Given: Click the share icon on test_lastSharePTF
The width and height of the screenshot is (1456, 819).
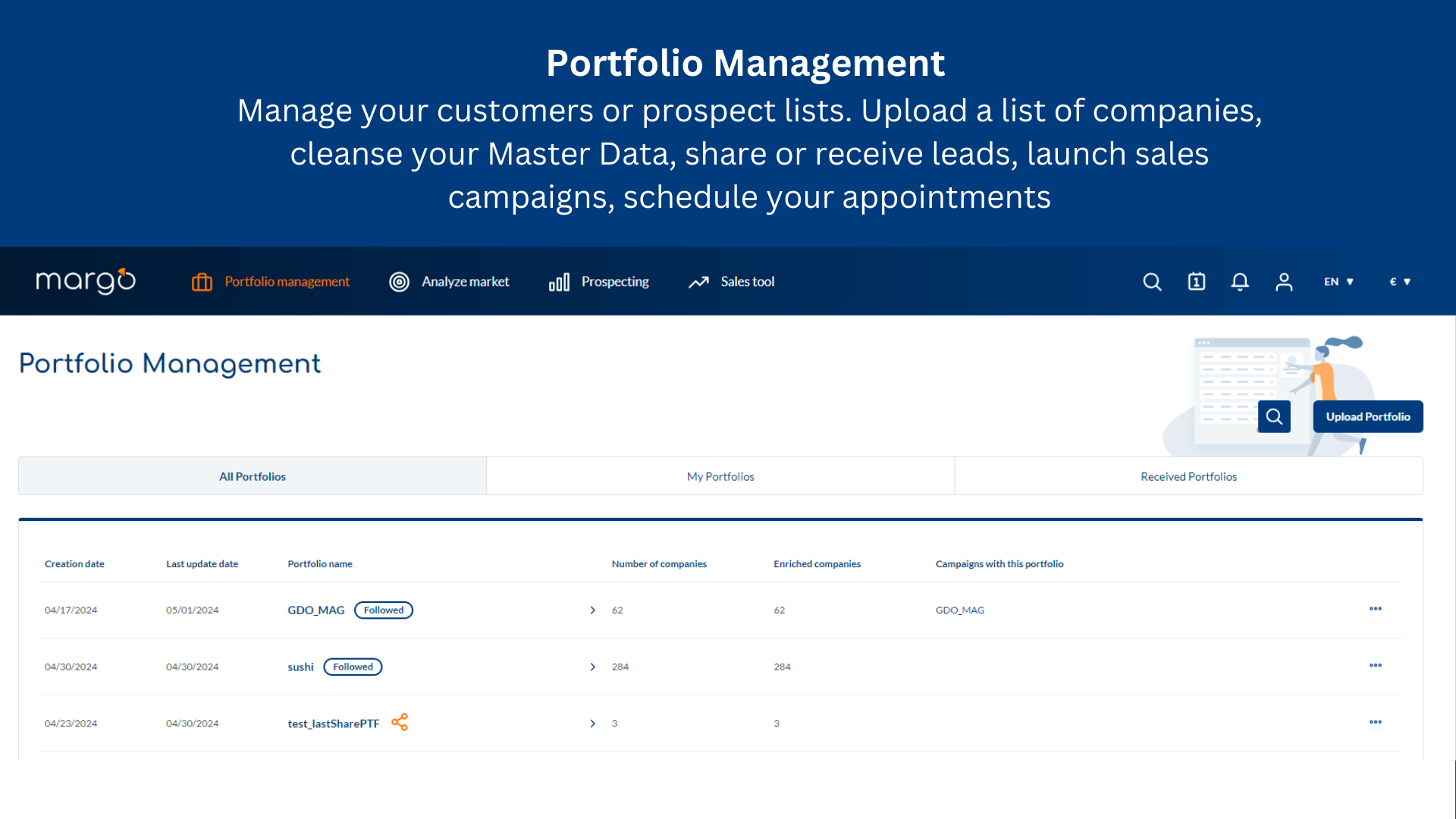Looking at the screenshot, I should (x=398, y=722).
